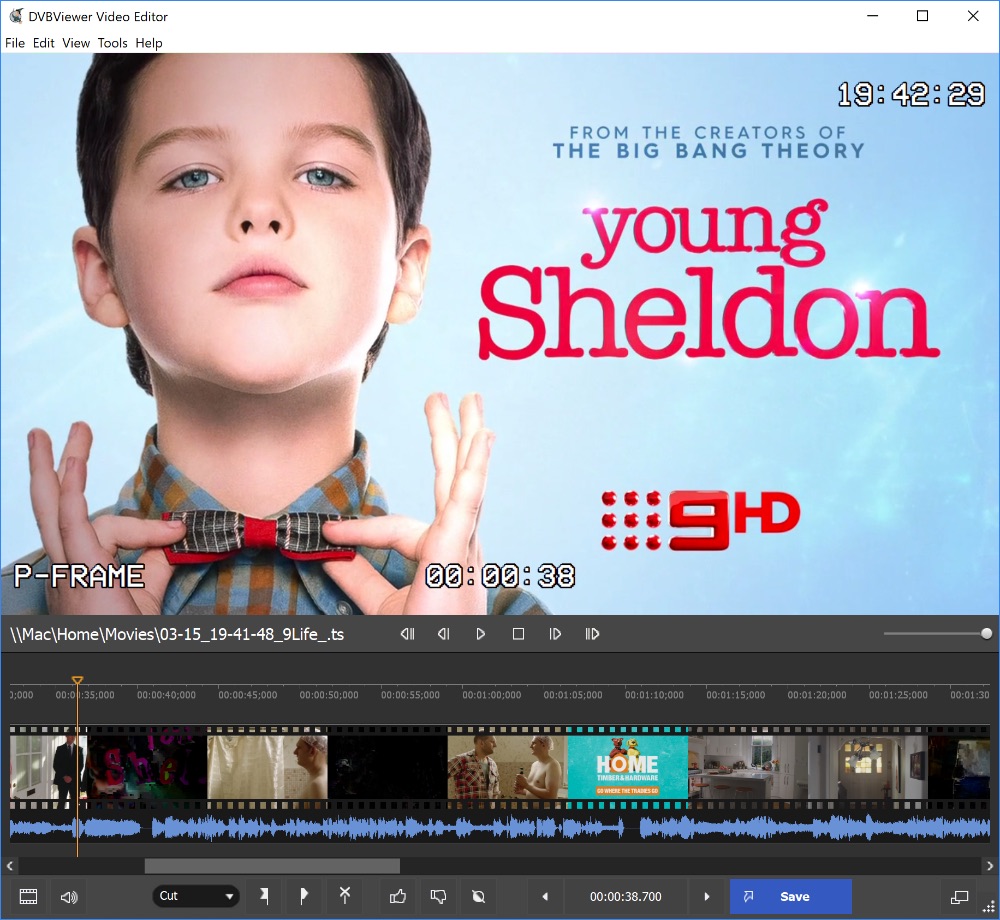This screenshot has height=920, width=1000.
Task: Open the File menu
Action: (x=15, y=43)
